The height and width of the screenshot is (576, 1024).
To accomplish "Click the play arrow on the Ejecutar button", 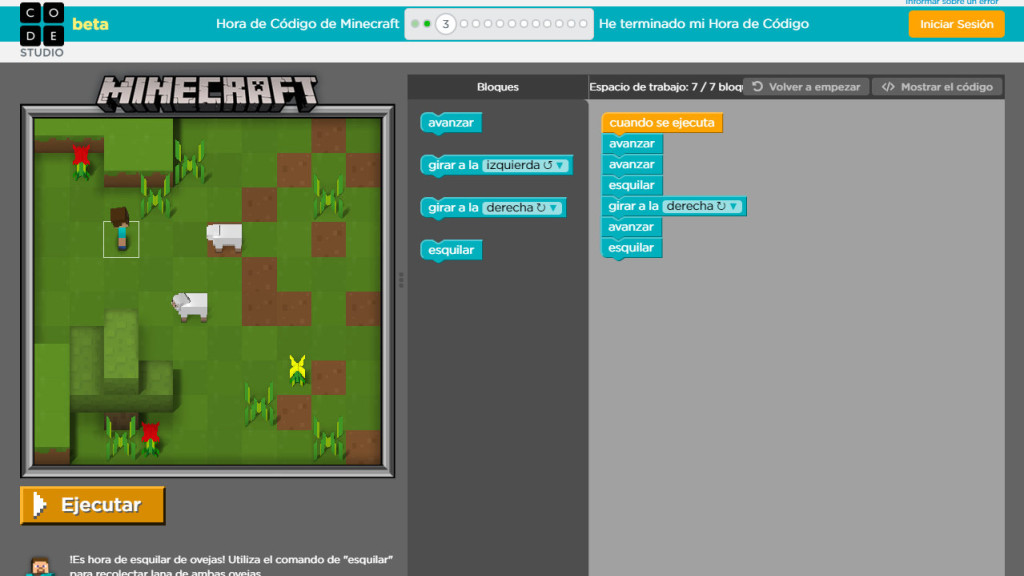I will (x=39, y=505).
